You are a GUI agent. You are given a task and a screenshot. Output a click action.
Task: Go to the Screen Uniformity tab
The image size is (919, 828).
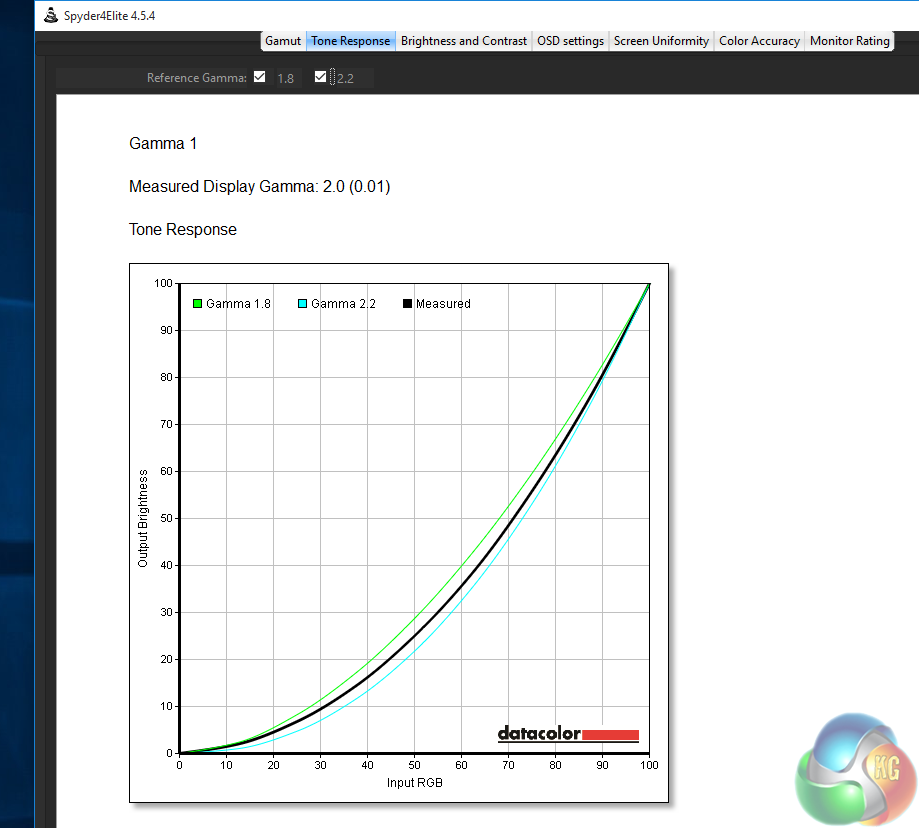coord(661,41)
